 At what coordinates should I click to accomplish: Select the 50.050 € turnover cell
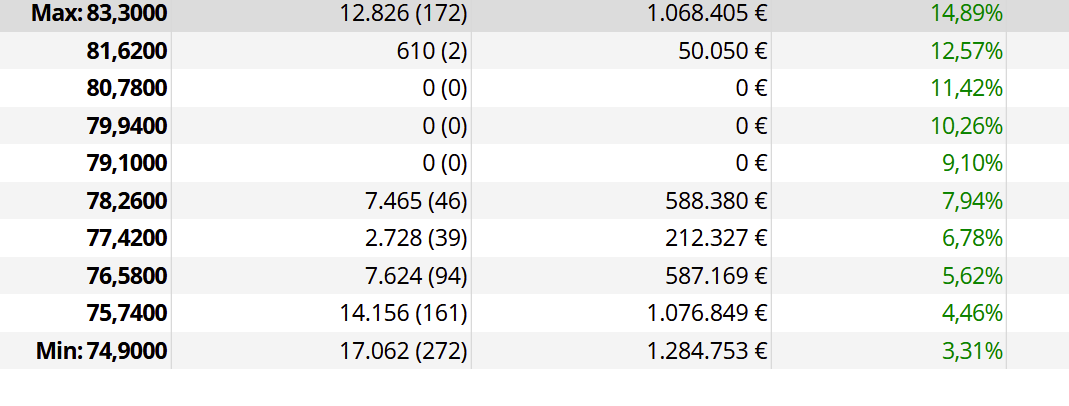point(723,51)
